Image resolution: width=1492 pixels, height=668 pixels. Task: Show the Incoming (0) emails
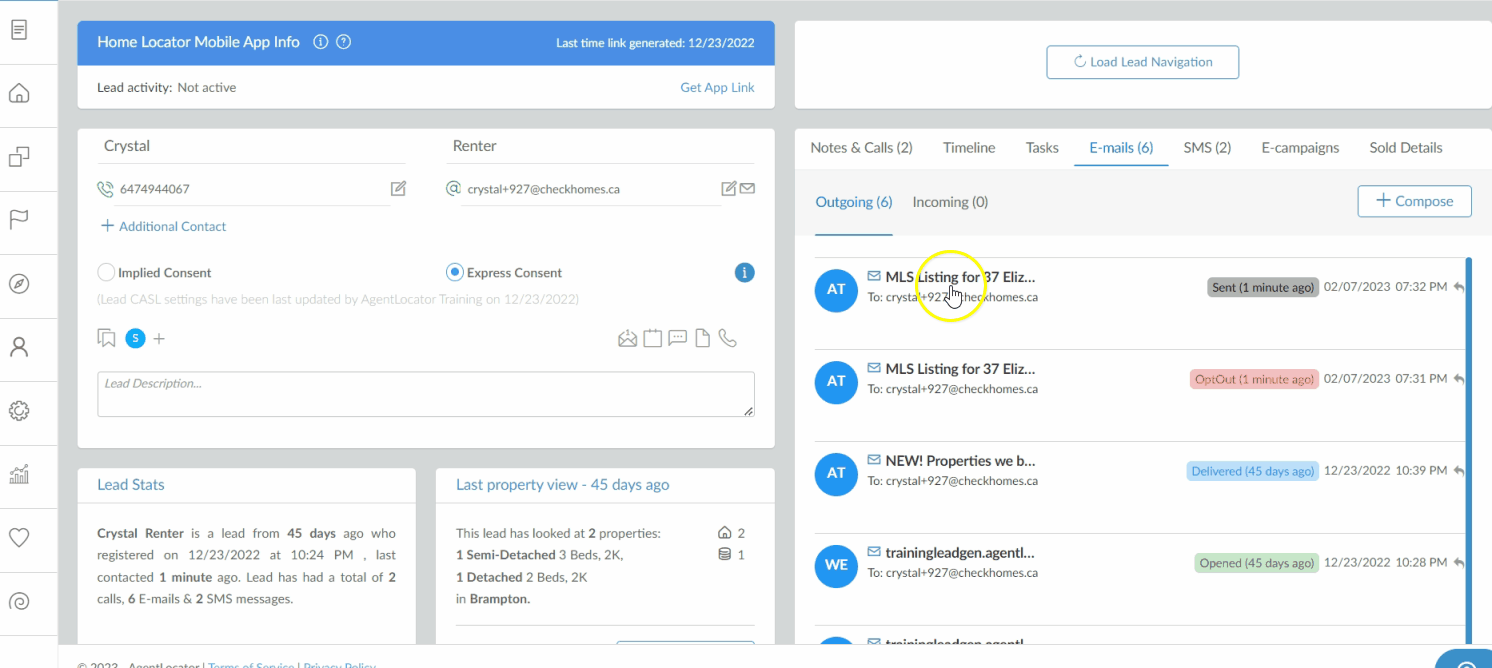(x=950, y=202)
